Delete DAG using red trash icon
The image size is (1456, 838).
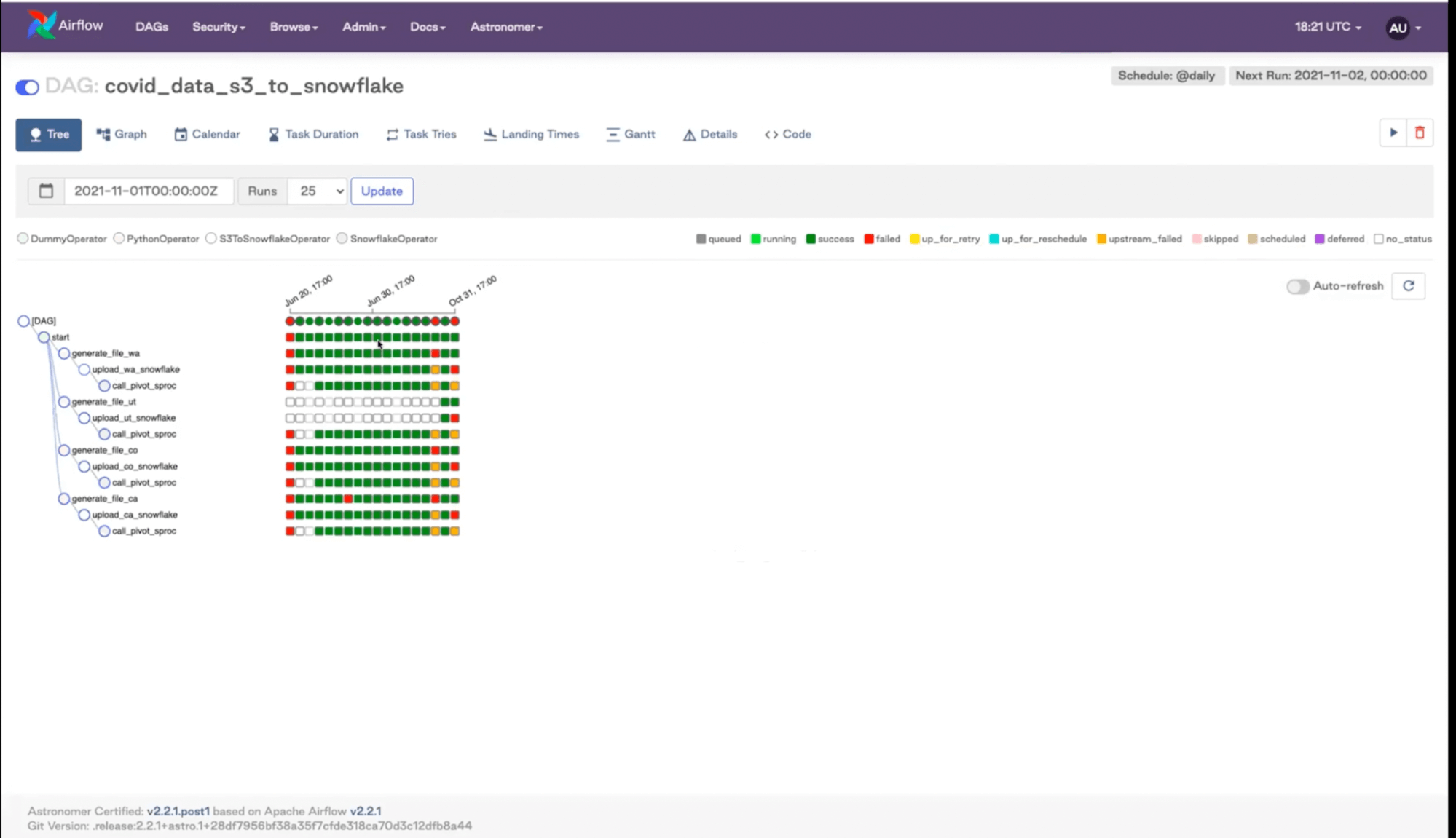pos(1419,133)
